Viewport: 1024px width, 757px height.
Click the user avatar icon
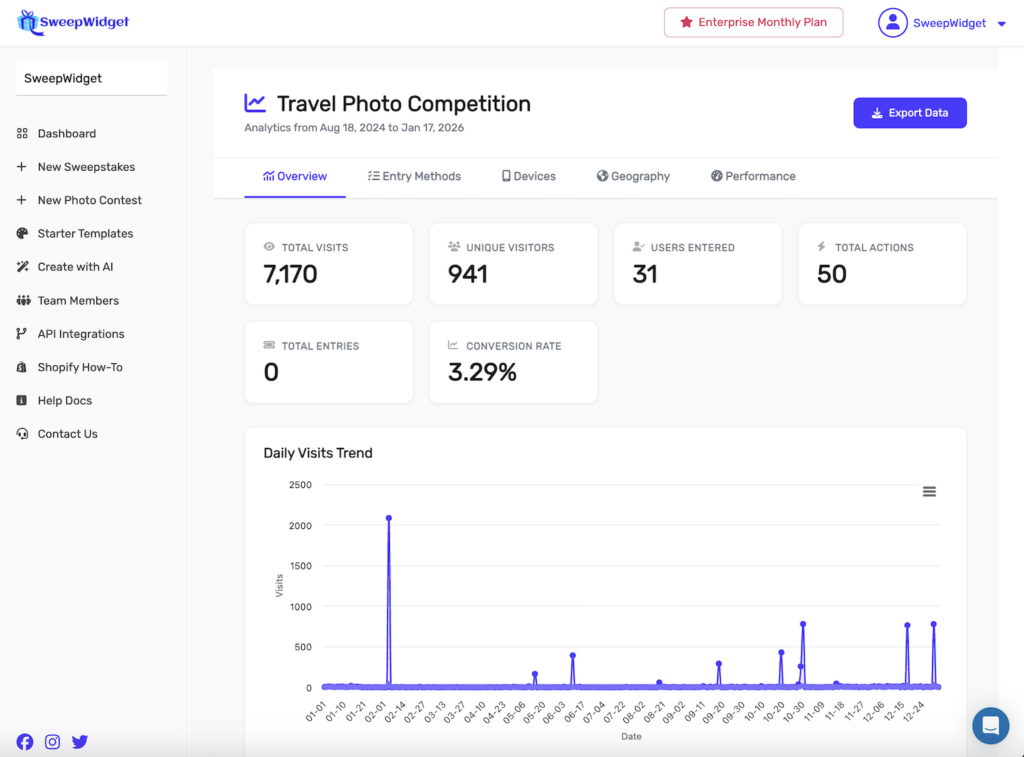[x=892, y=23]
